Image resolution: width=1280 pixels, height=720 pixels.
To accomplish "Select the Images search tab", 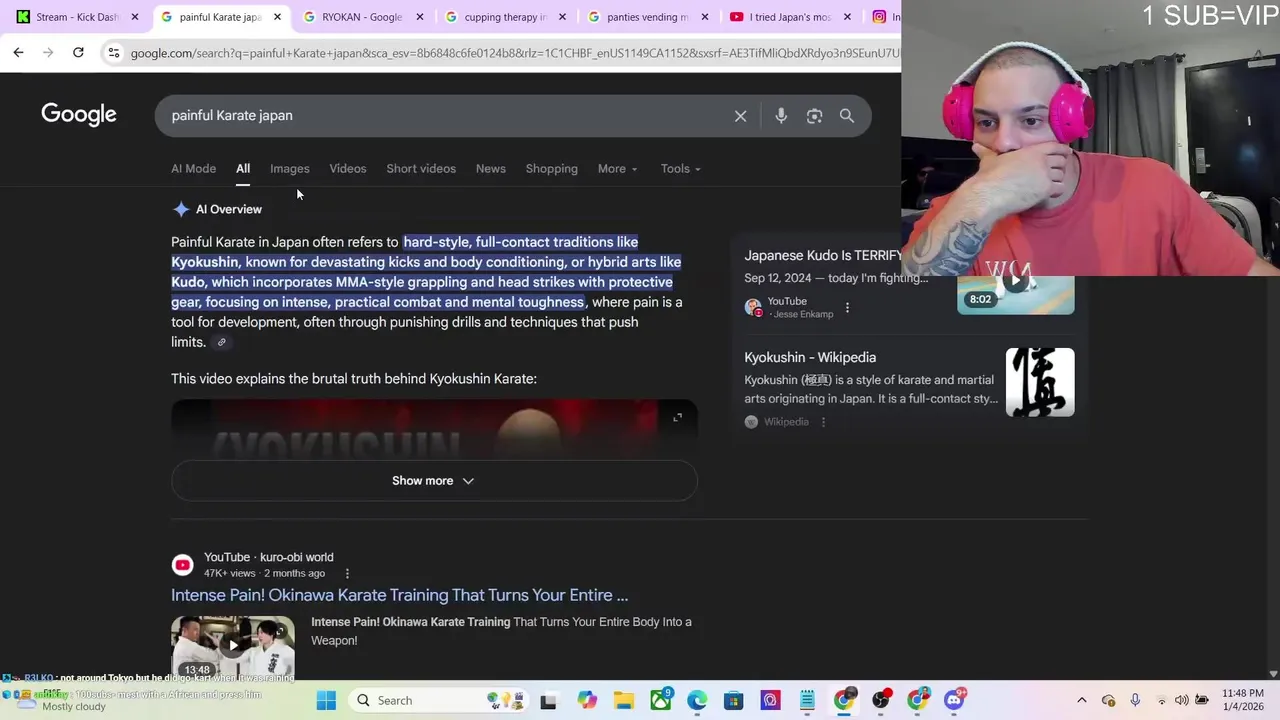I will 290,169.
